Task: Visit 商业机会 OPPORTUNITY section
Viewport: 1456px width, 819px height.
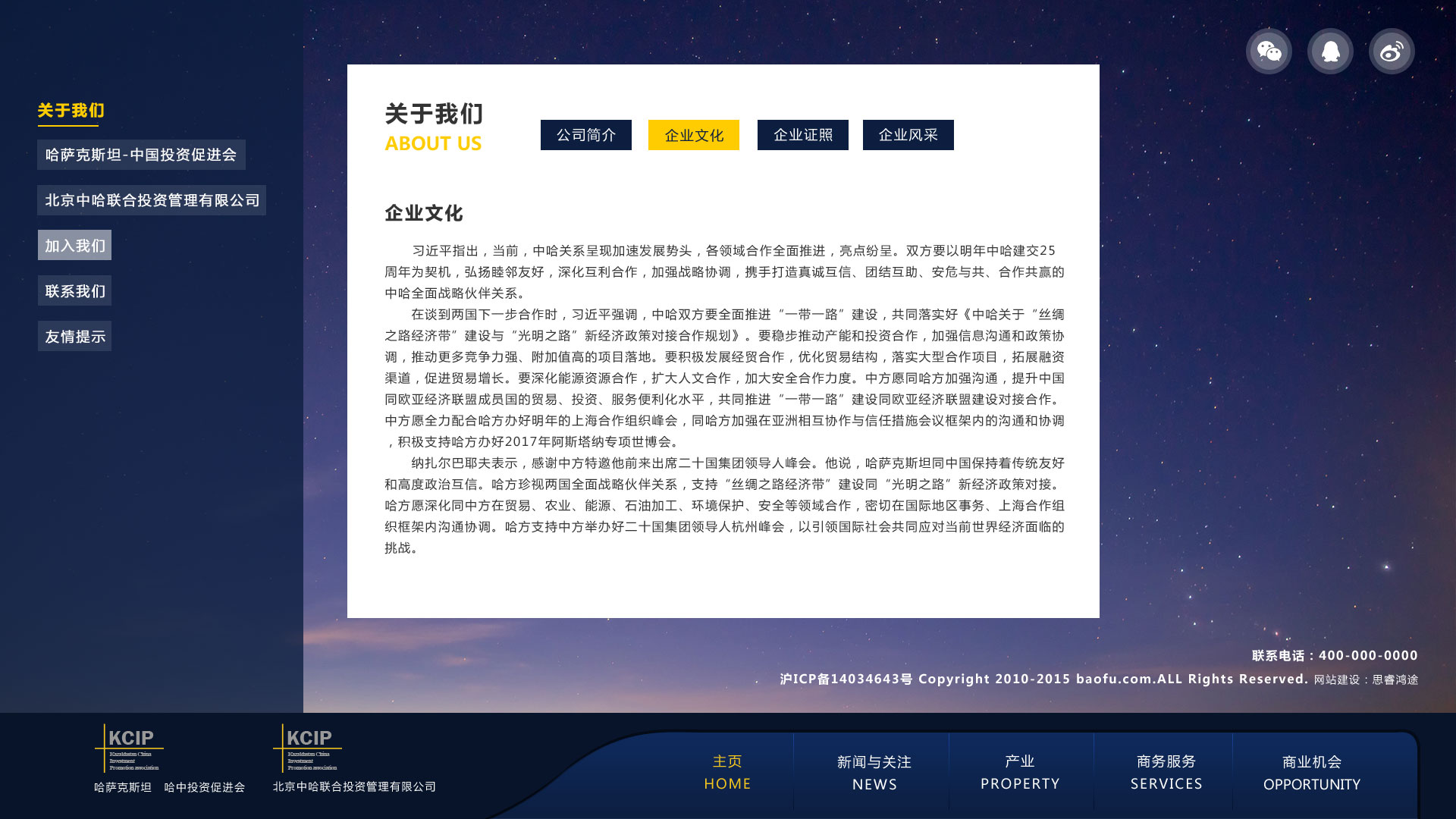Action: click(1313, 772)
